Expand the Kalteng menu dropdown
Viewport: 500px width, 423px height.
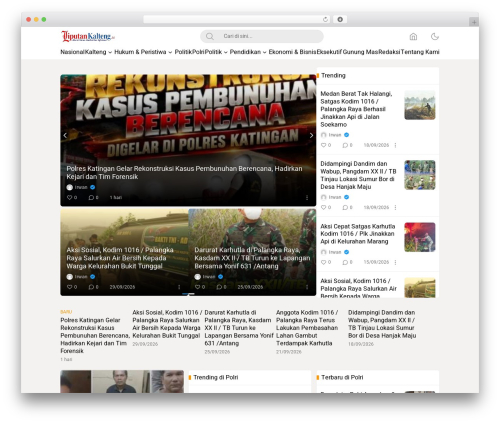click(110, 52)
